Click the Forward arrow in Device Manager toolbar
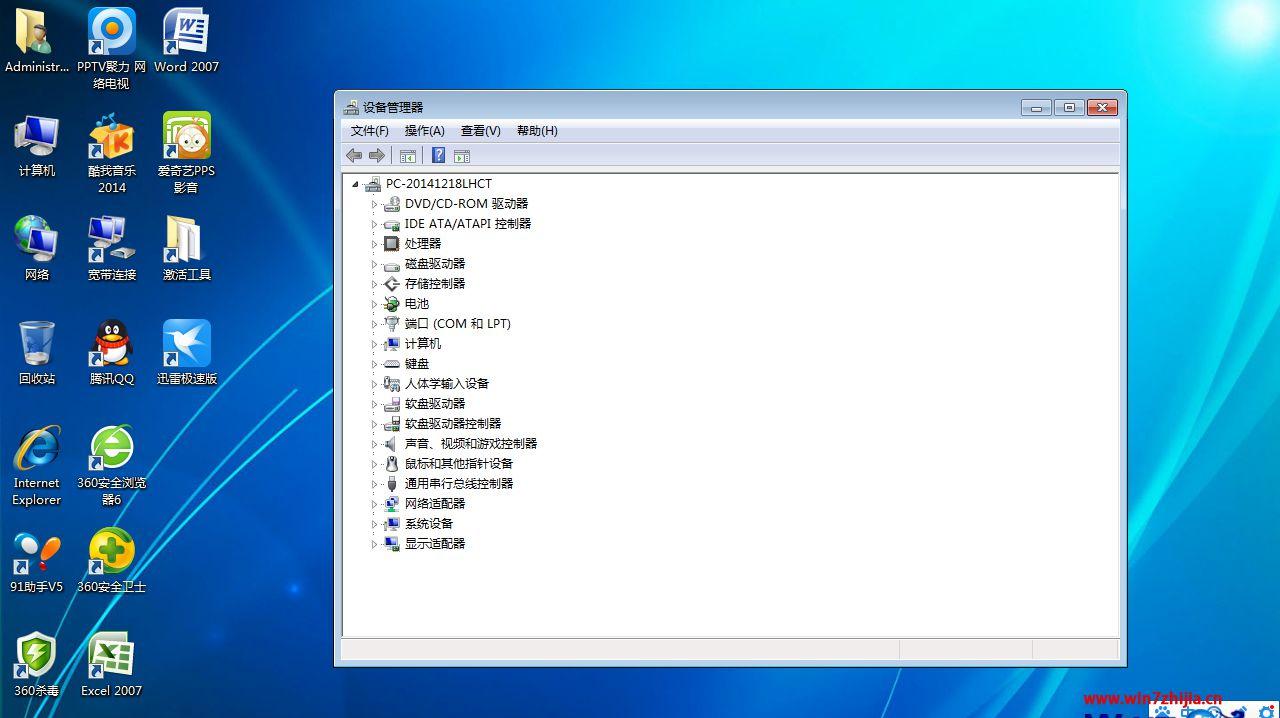This screenshot has height=718, width=1280. [x=377, y=156]
